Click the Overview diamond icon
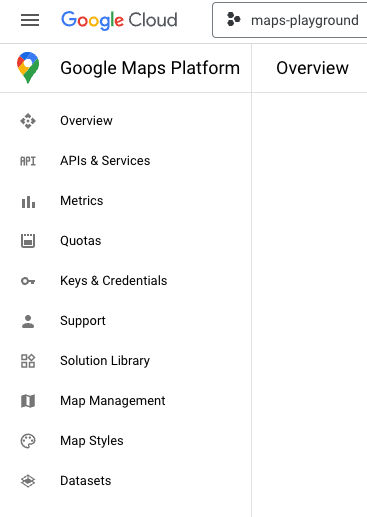 (x=28, y=121)
